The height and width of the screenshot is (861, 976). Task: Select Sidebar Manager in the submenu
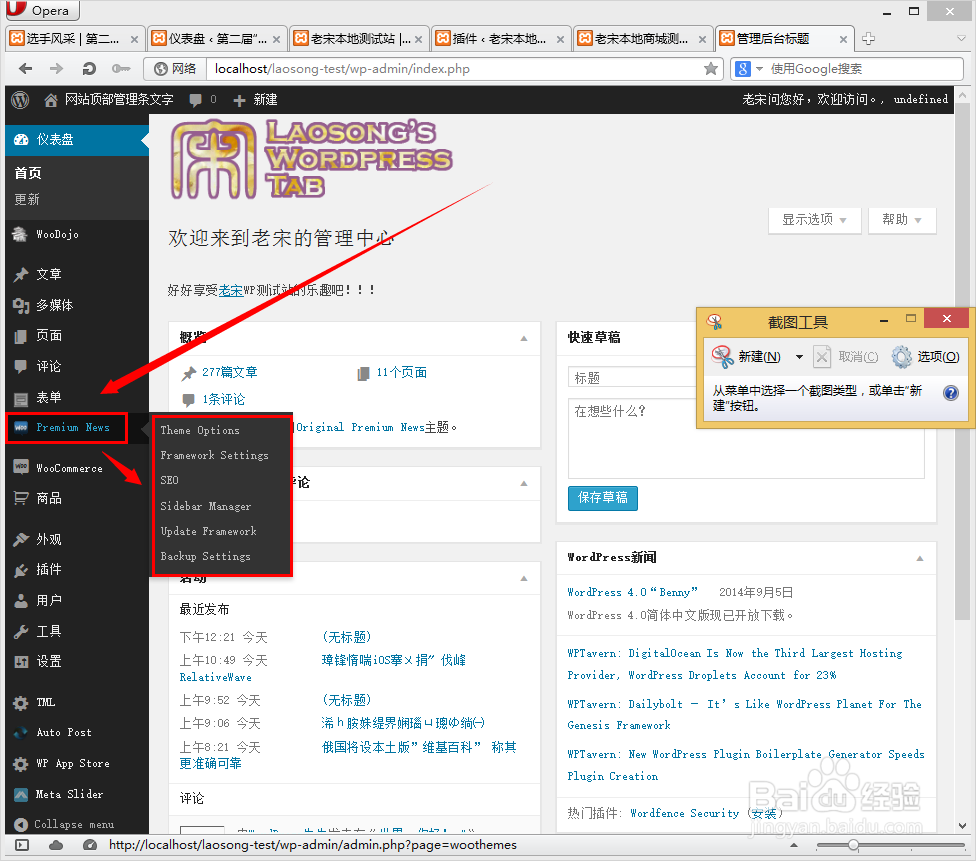click(205, 506)
